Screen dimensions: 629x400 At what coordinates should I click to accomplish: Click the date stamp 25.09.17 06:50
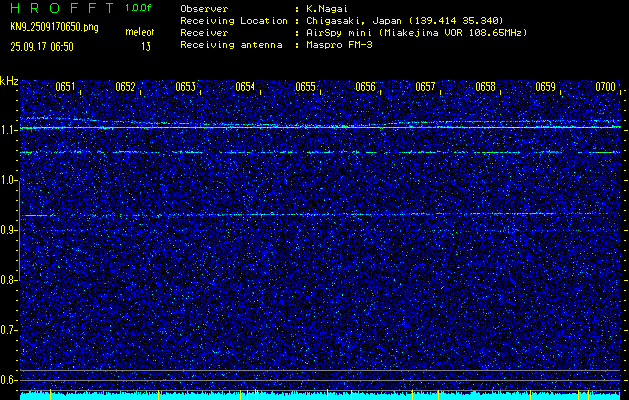point(42,47)
